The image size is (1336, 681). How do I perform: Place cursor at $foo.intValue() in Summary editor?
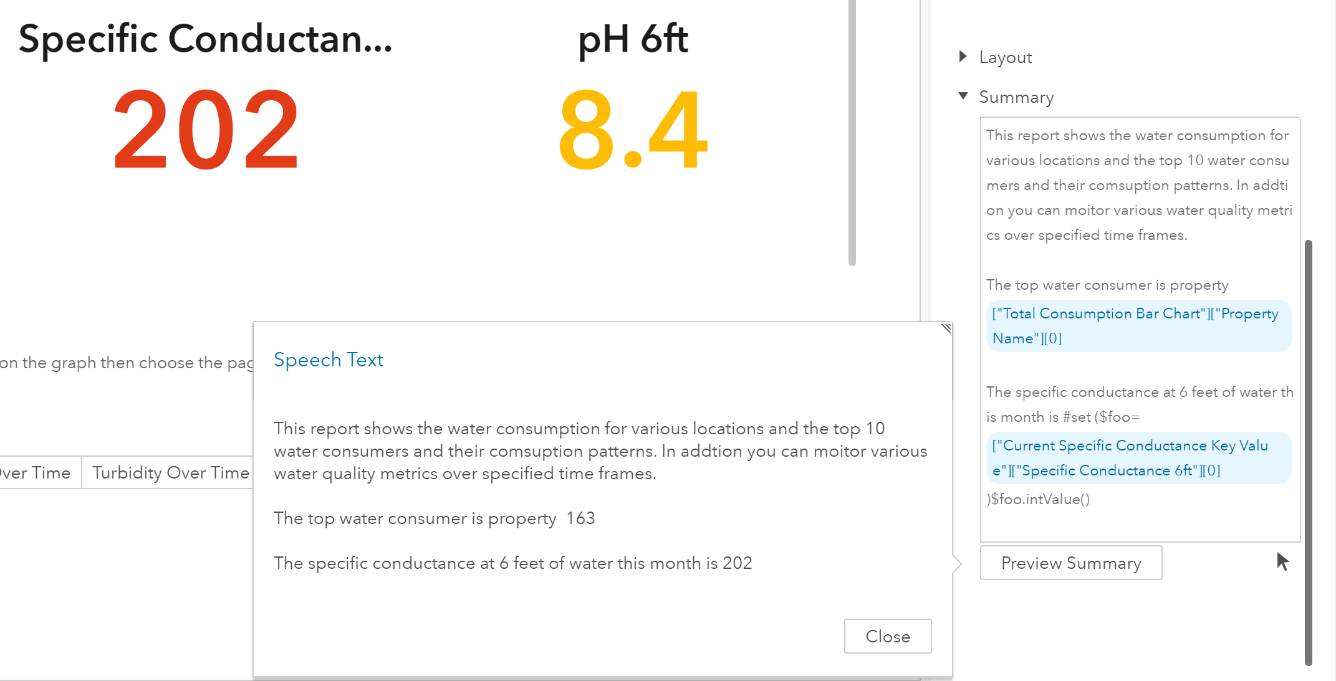1040,499
